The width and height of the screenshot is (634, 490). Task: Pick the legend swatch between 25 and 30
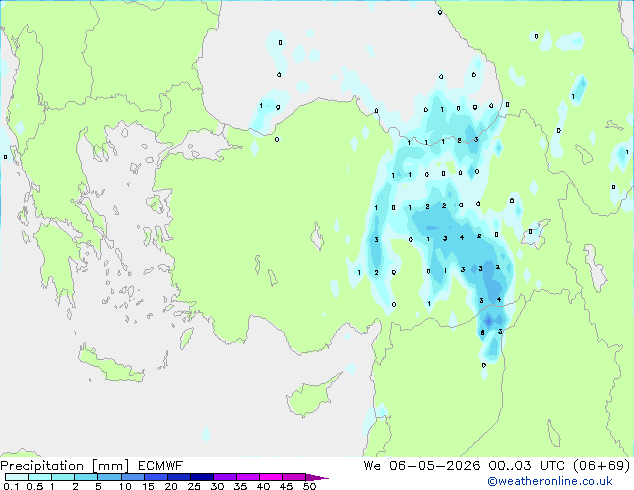(202, 477)
